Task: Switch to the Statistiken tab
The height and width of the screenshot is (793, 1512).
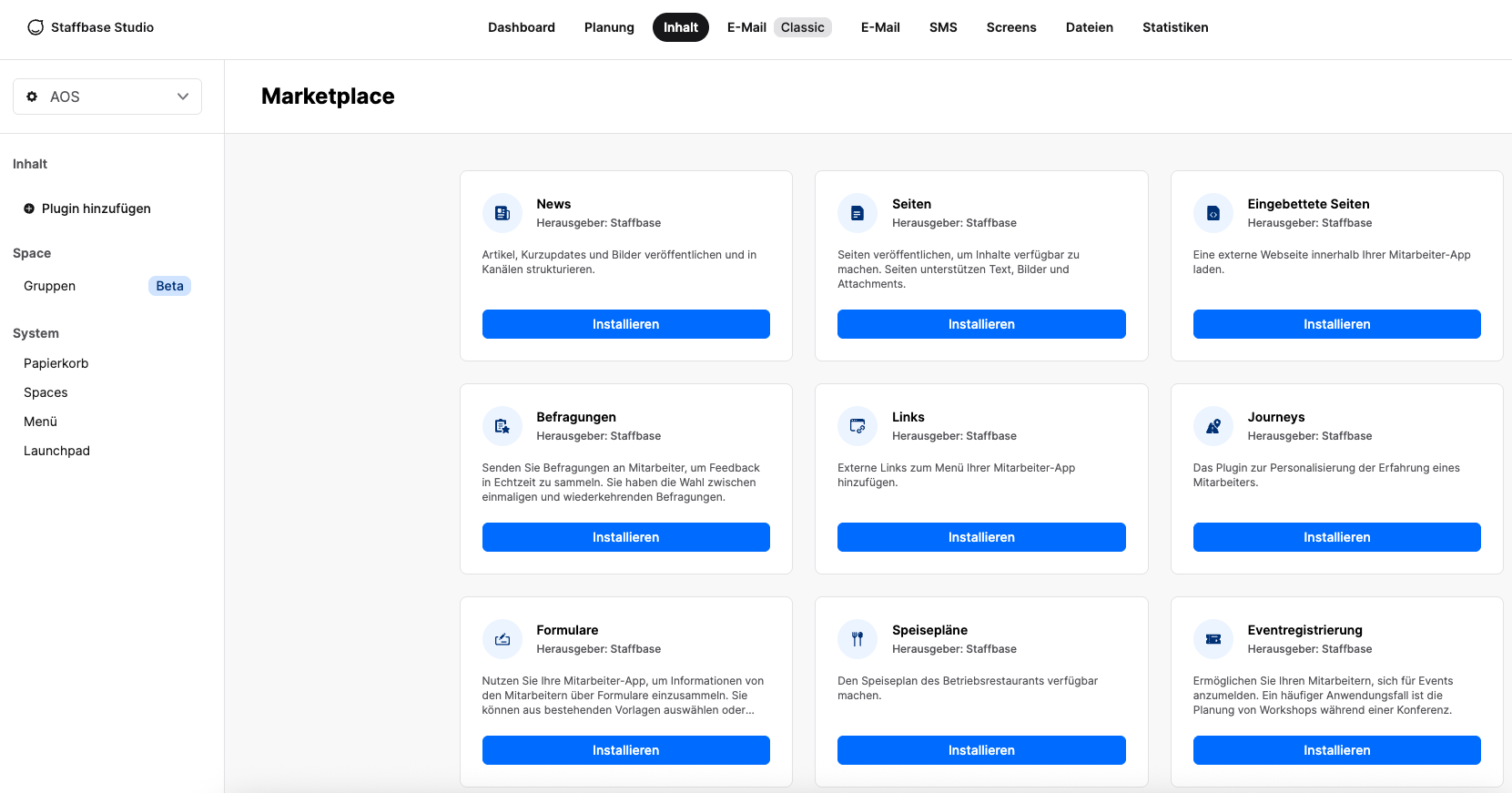Action: click(1175, 27)
